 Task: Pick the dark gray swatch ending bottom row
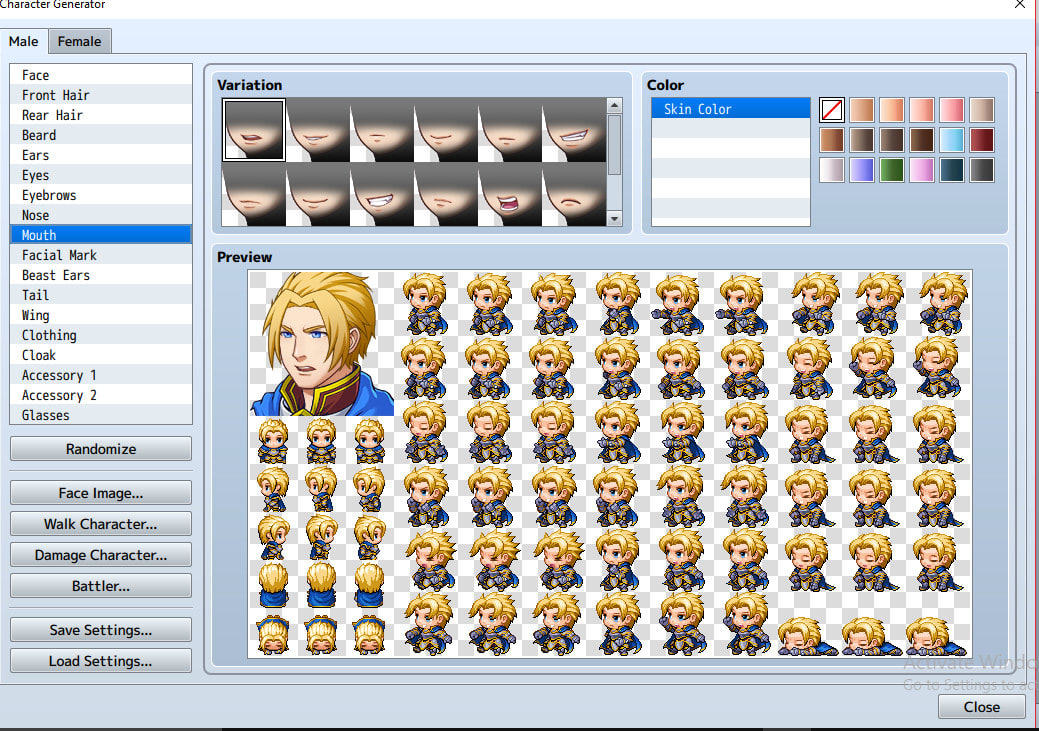pyautogui.click(x=981, y=170)
